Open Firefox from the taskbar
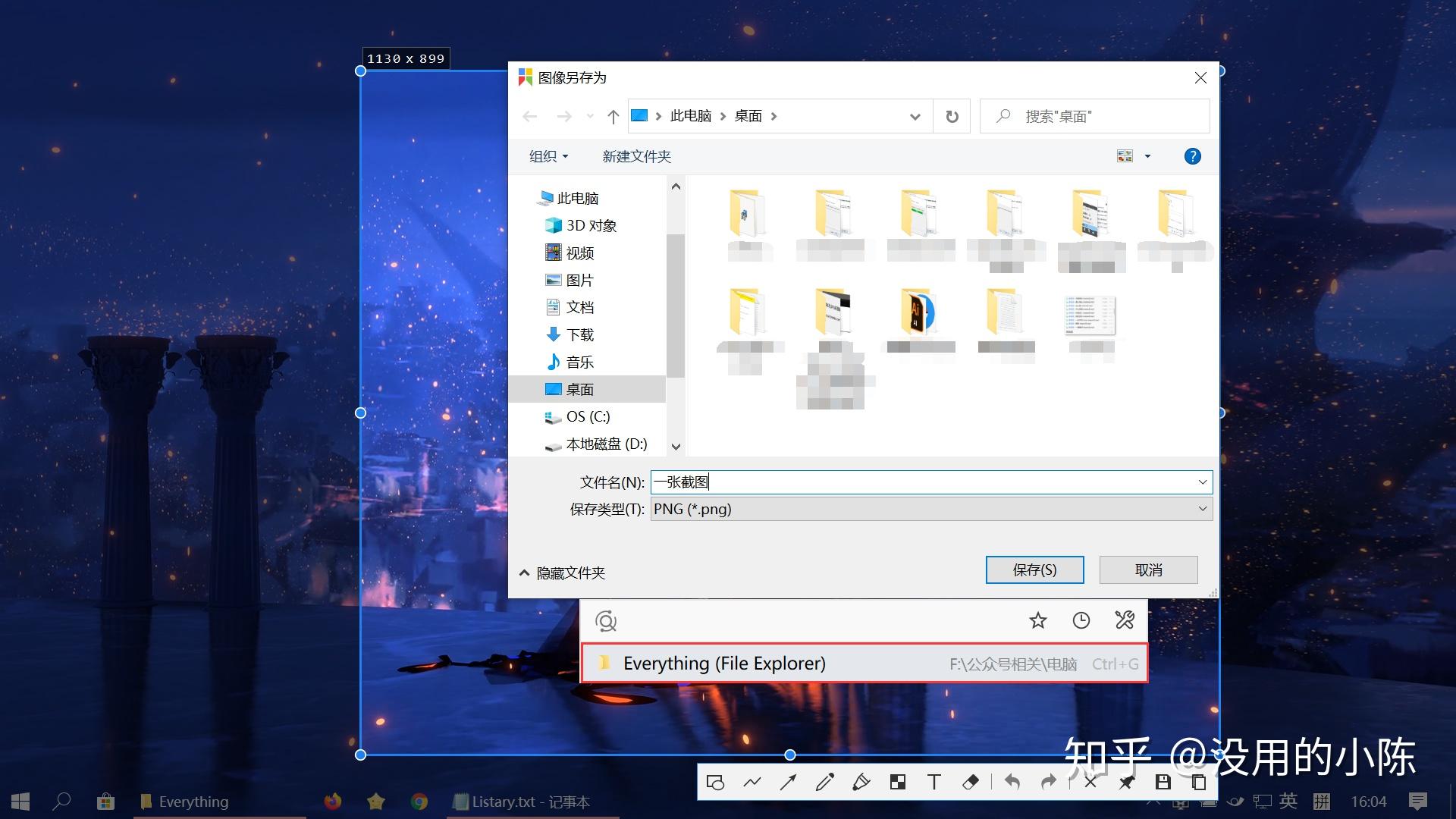 [x=332, y=801]
